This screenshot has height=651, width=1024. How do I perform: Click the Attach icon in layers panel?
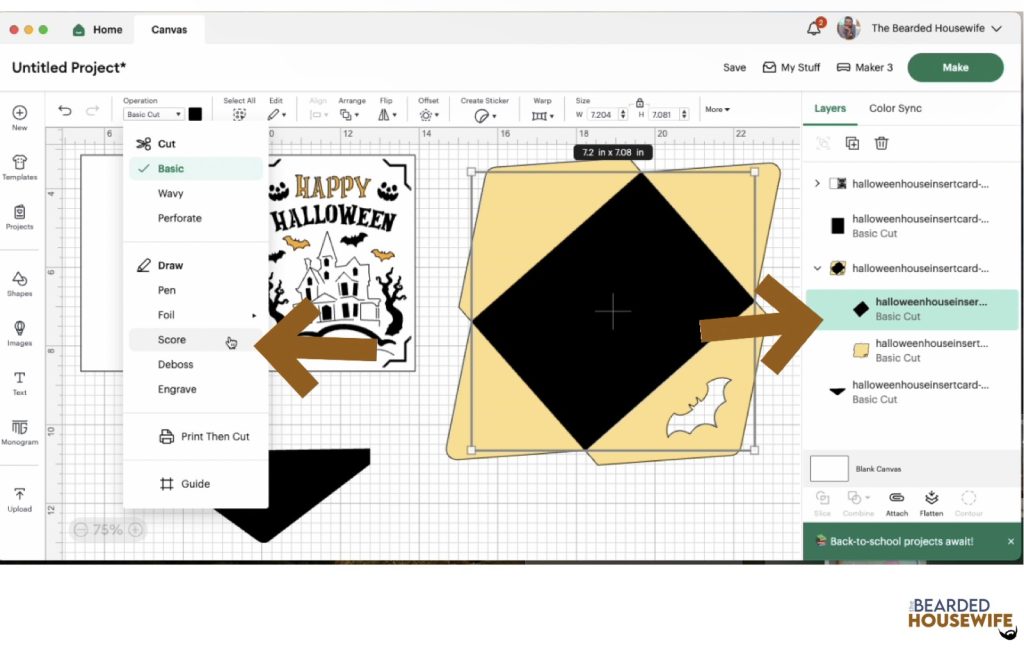click(x=896, y=505)
